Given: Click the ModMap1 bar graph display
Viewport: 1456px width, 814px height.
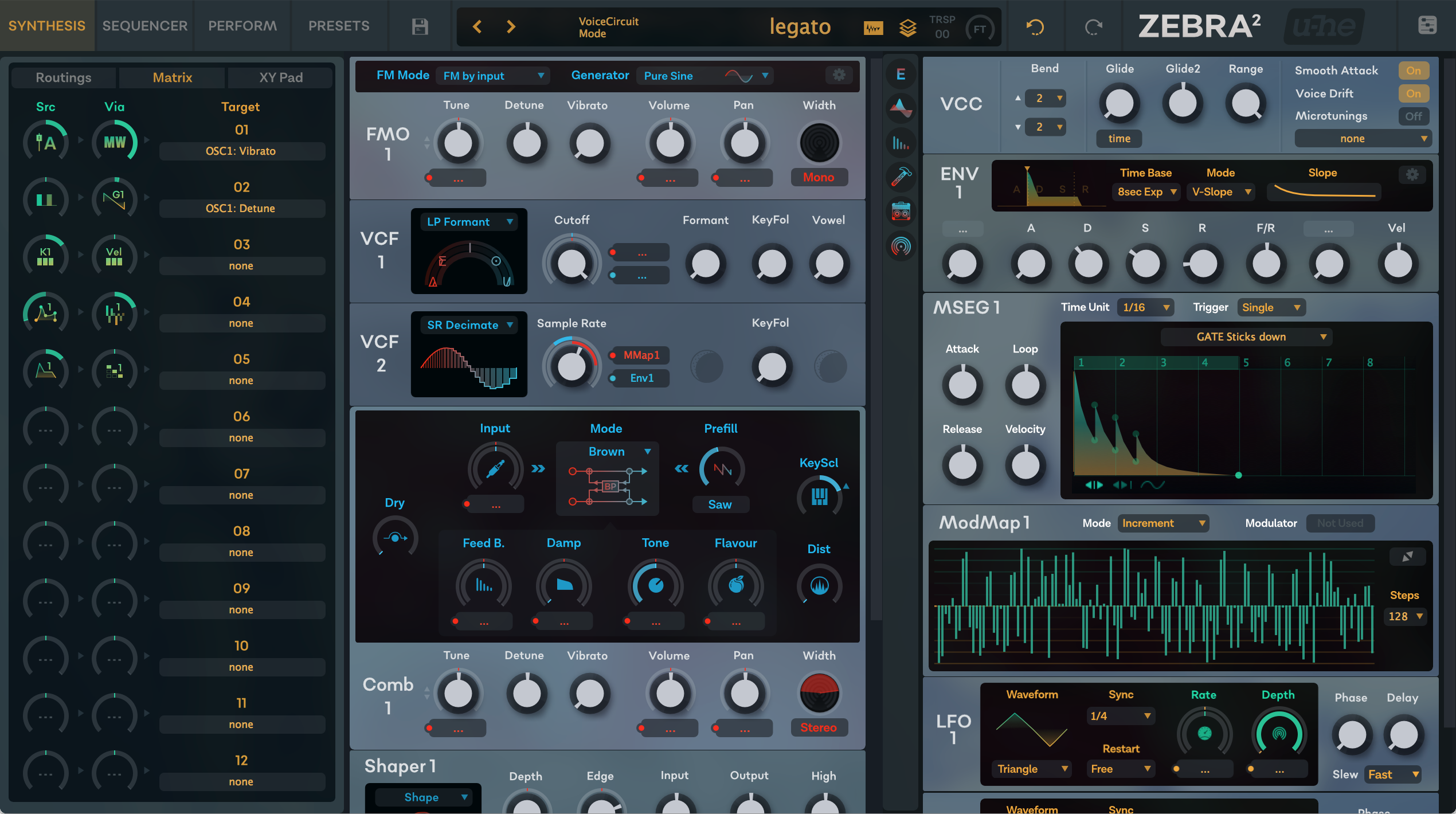Looking at the screenshot, I should point(1155,606).
